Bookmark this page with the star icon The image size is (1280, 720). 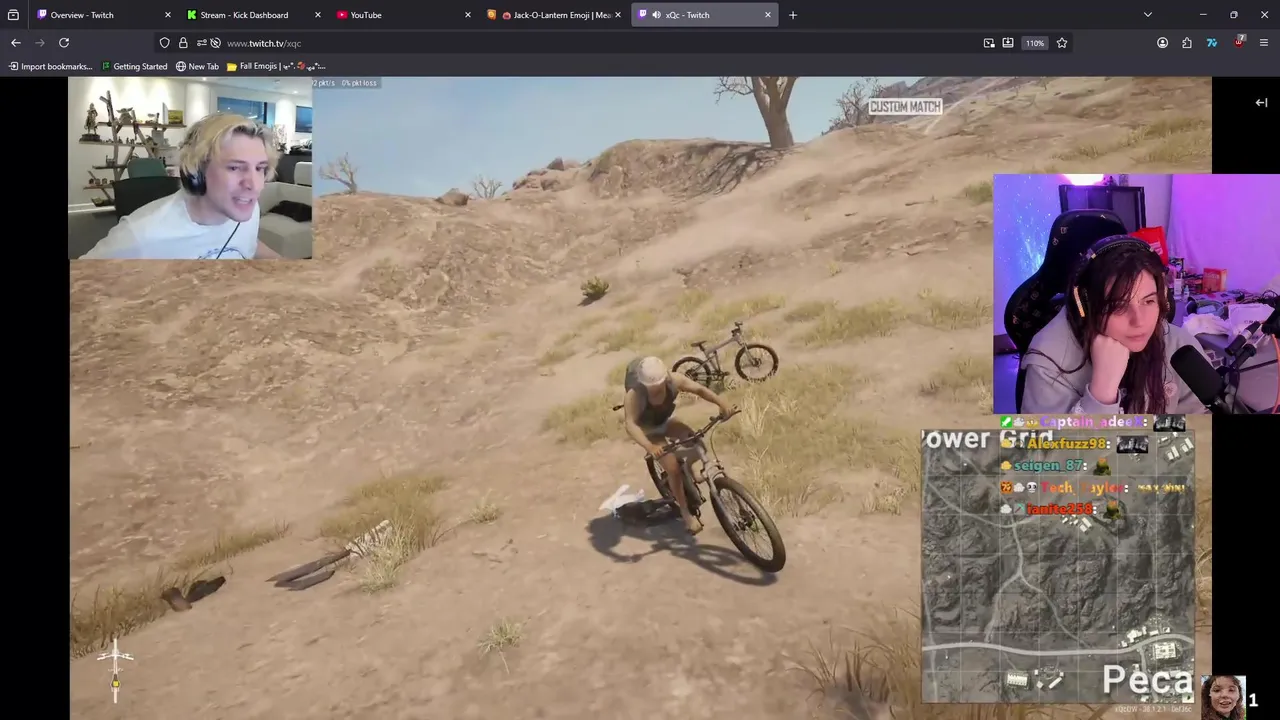click(1062, 43)
